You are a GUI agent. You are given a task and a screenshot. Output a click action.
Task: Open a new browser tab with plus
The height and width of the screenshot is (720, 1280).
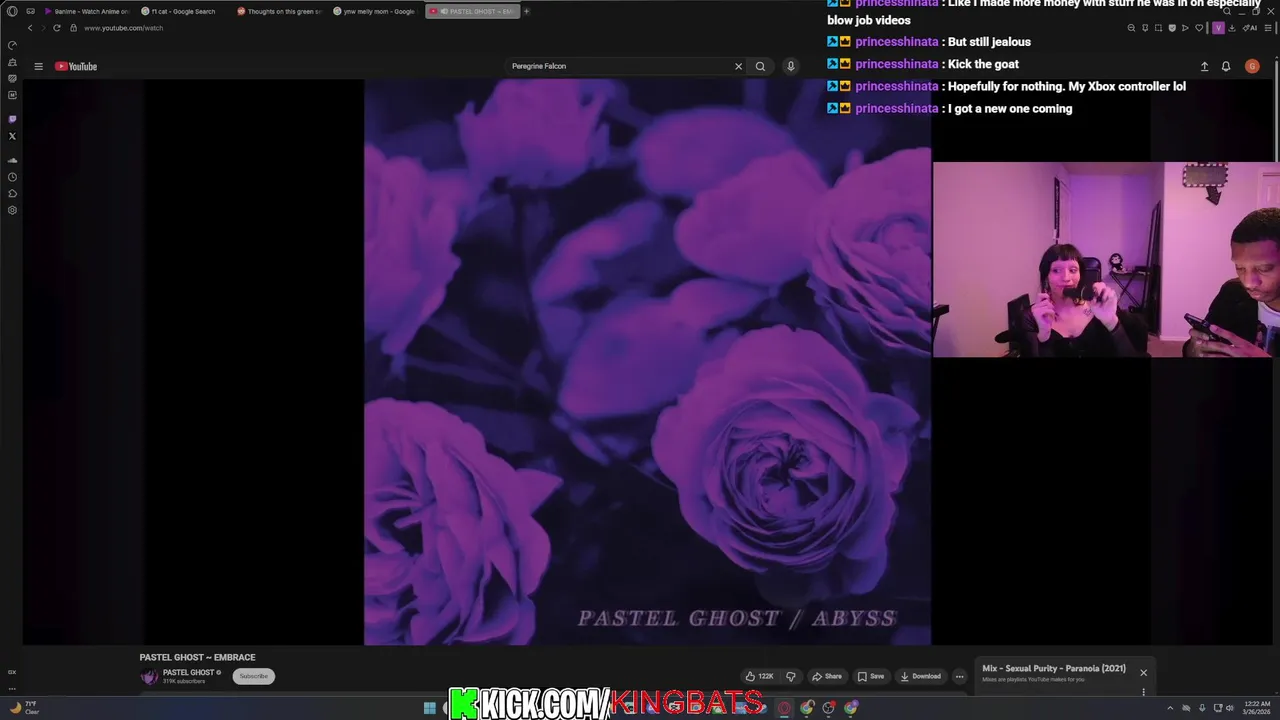[527, 11]
